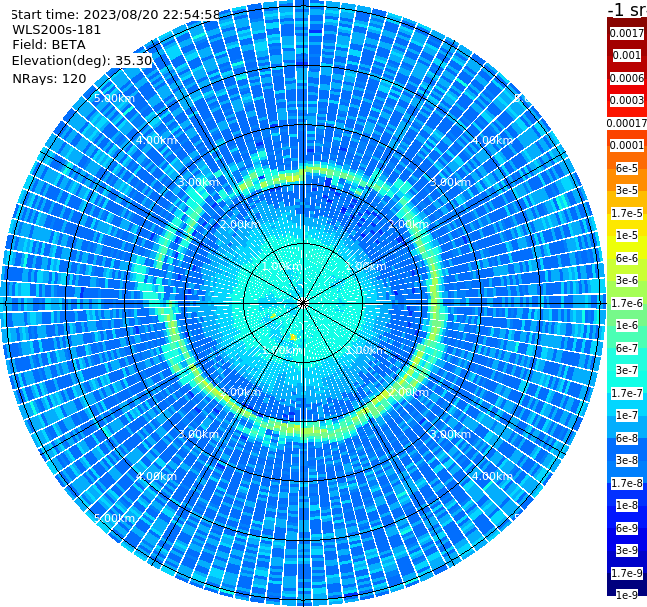647x607 pixels.
Task: Click the 0.0017 colorbar value
Action: [627, 33]
